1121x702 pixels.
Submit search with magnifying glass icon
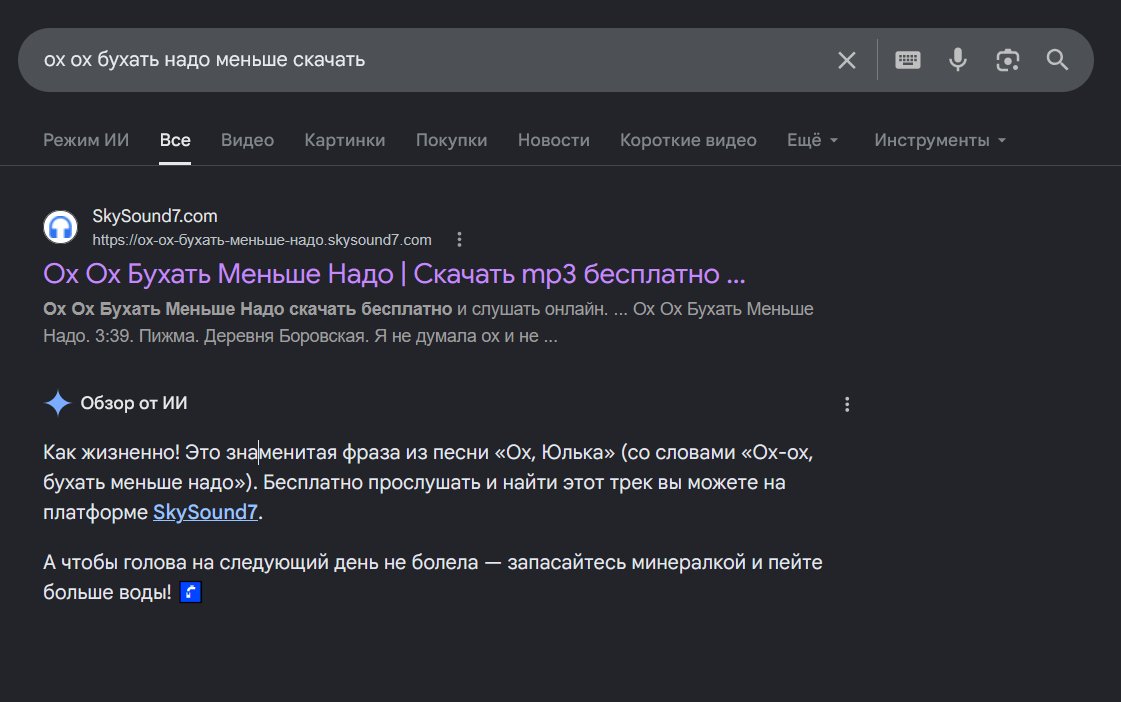click(x=1057, y=60)
